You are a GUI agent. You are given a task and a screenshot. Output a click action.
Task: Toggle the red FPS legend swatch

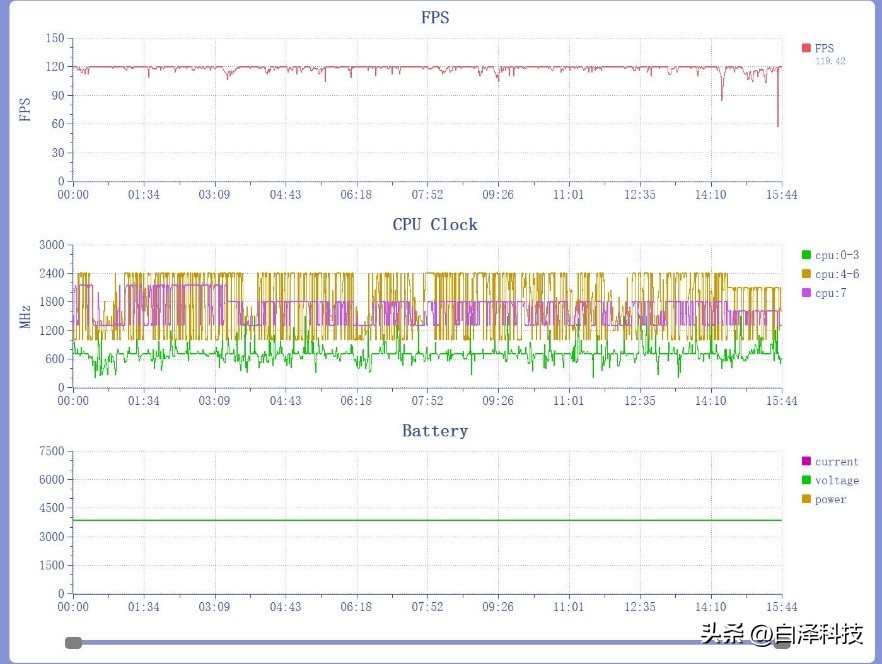tap(806, 48)
